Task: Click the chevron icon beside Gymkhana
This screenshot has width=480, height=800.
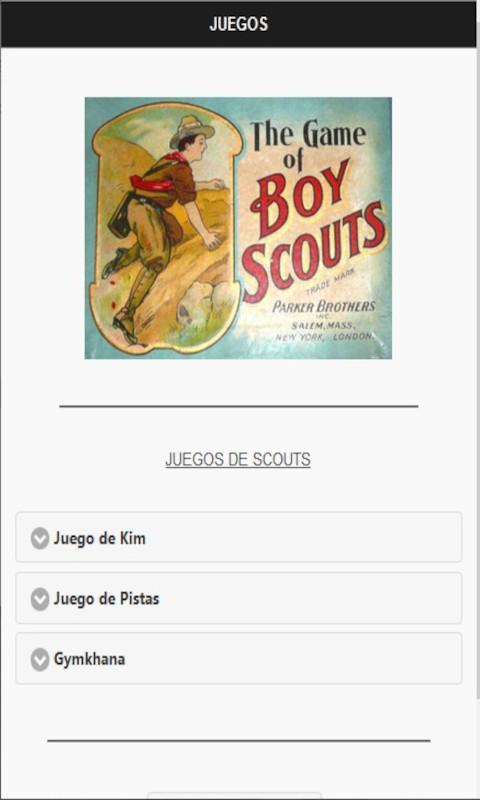Action: click(40, 660)
